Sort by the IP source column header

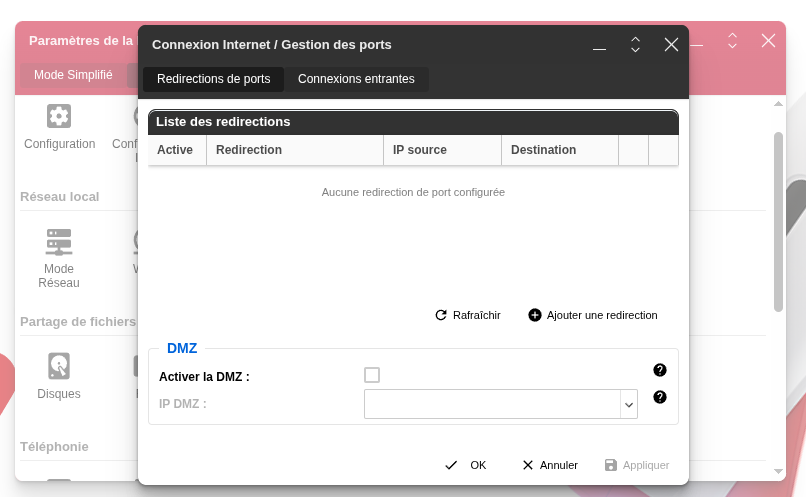tap(420, 150)
